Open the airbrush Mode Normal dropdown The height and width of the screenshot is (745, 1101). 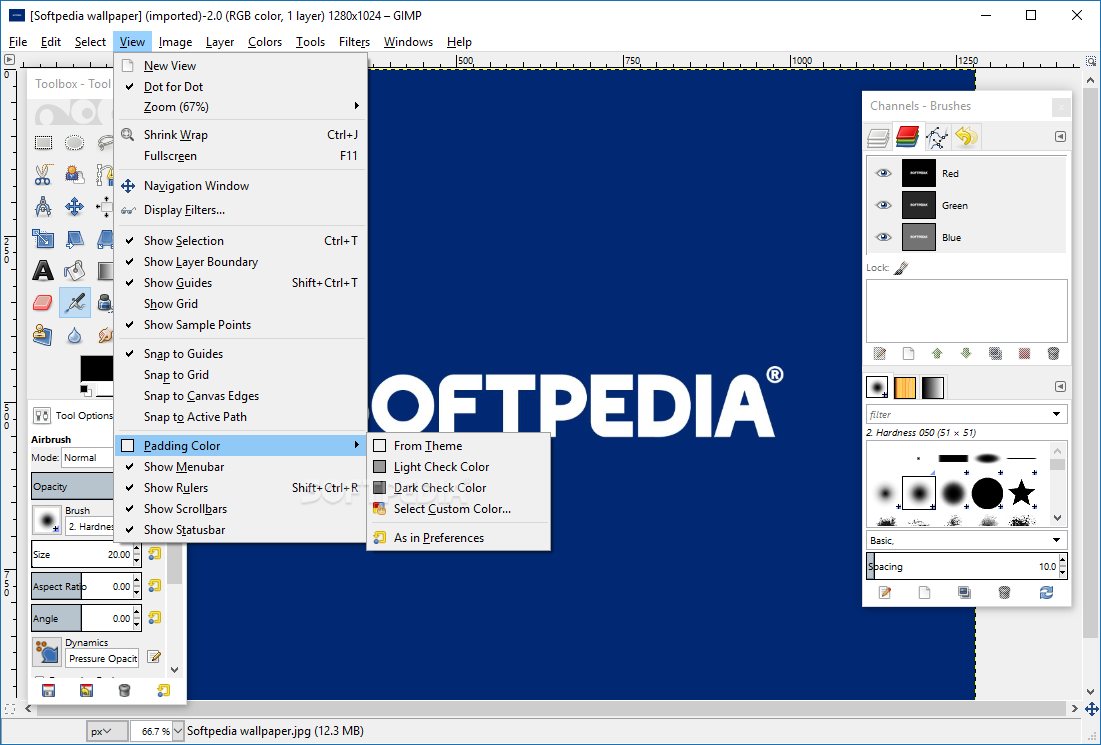(88, 458)
